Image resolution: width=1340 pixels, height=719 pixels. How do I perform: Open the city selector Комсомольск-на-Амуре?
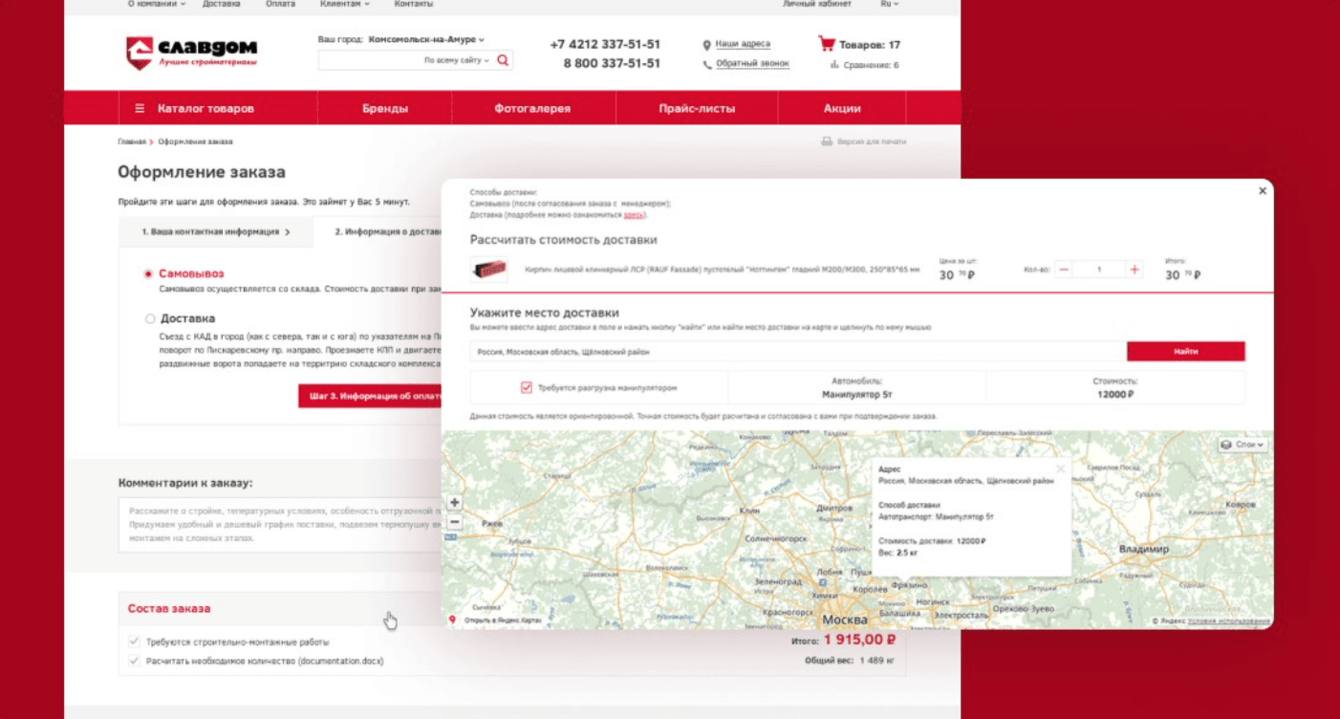[x=426, y=40]
